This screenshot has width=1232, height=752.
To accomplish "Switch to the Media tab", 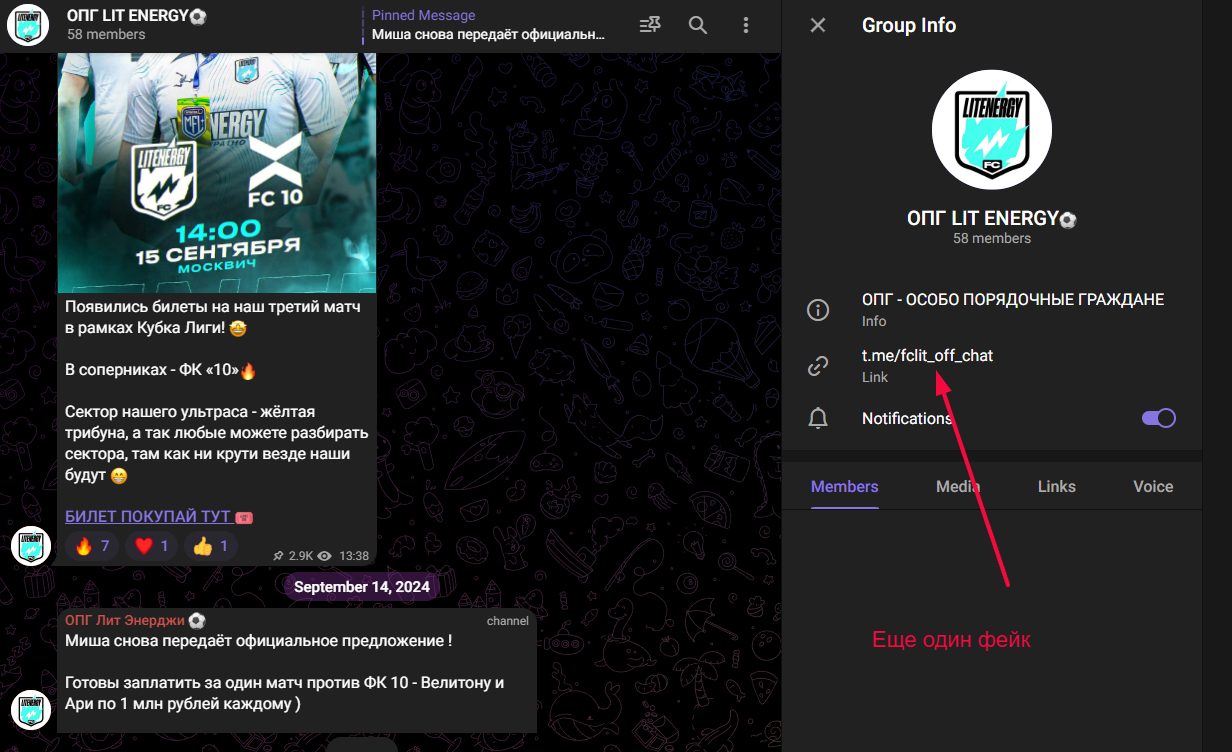I will 958,487.
